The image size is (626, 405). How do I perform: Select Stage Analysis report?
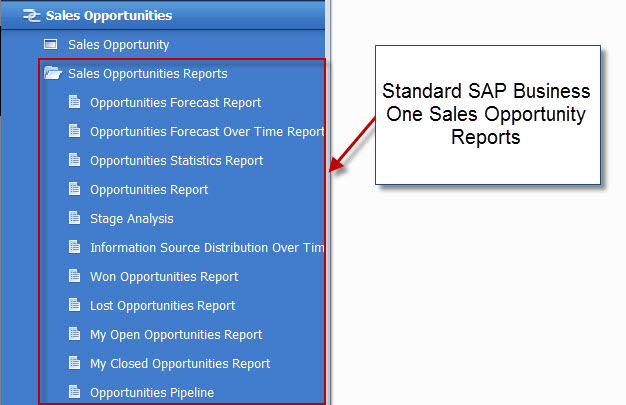pyautogui.click(x=131, y=219)
